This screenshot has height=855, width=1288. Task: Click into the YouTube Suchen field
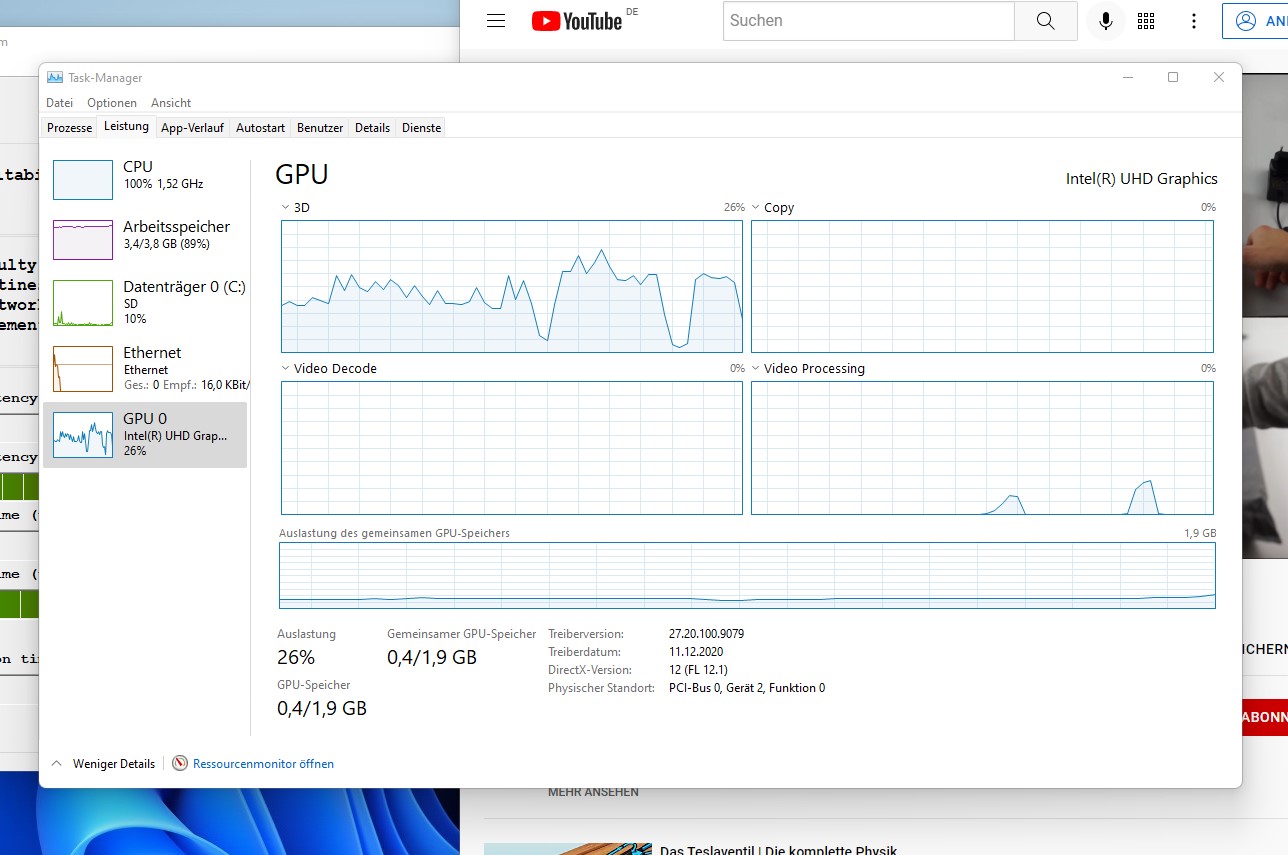[868, 21]
